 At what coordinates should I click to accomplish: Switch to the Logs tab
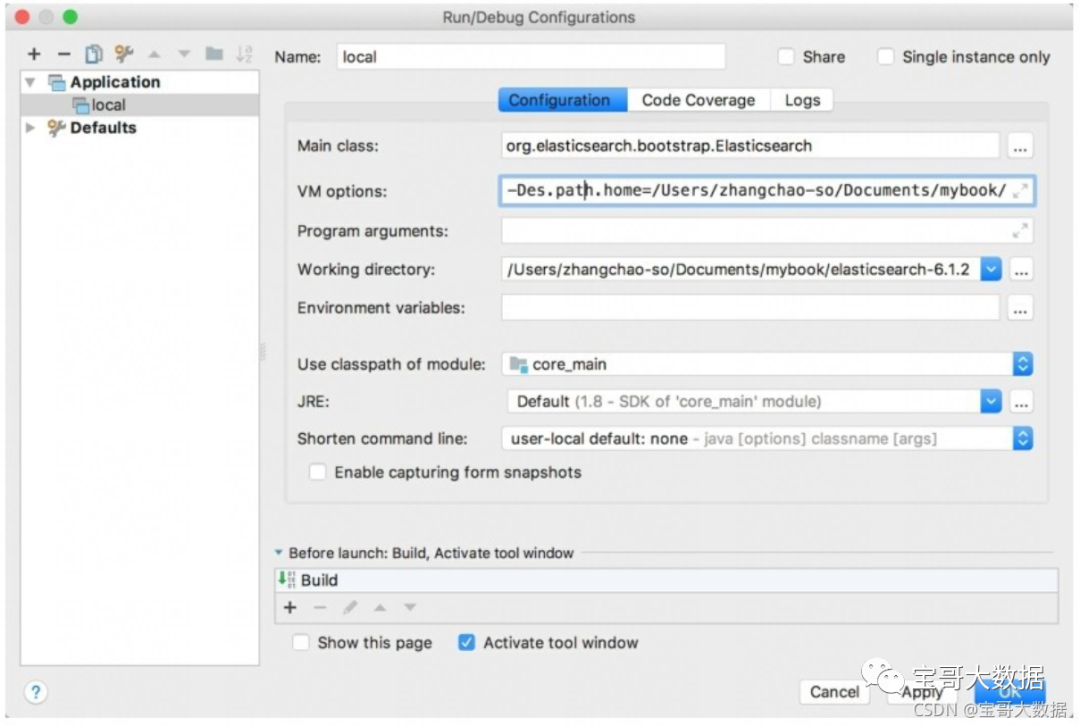click(802, 100)
